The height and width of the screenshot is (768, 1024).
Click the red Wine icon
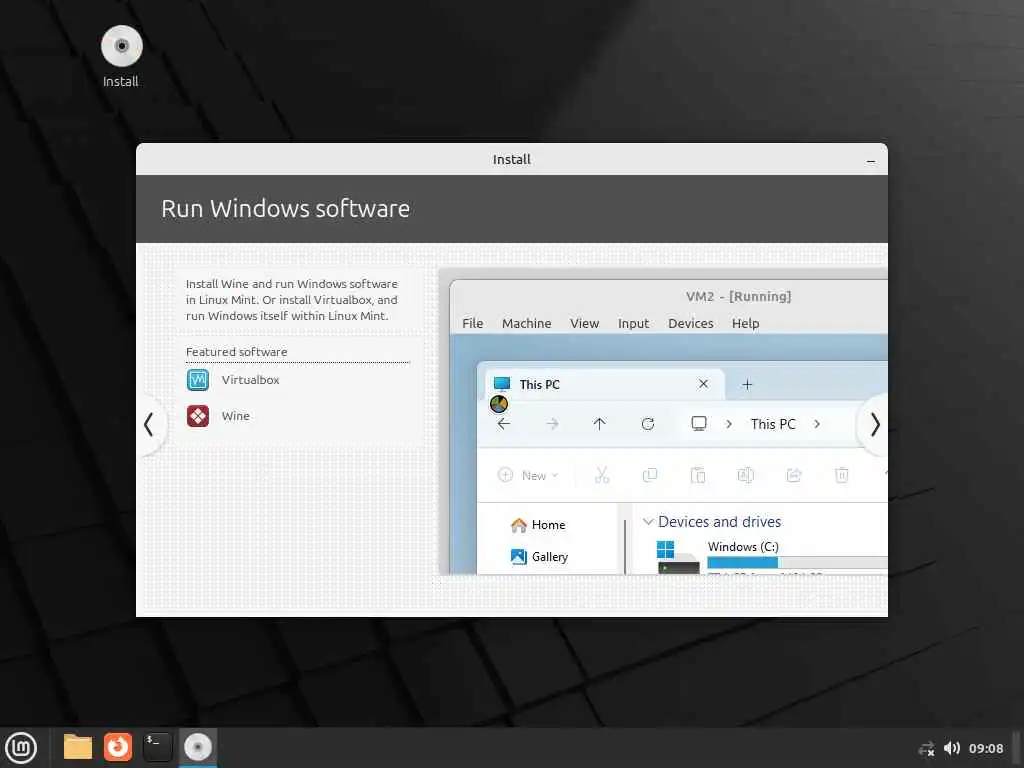pyautogui.click(x=198, y=416)
